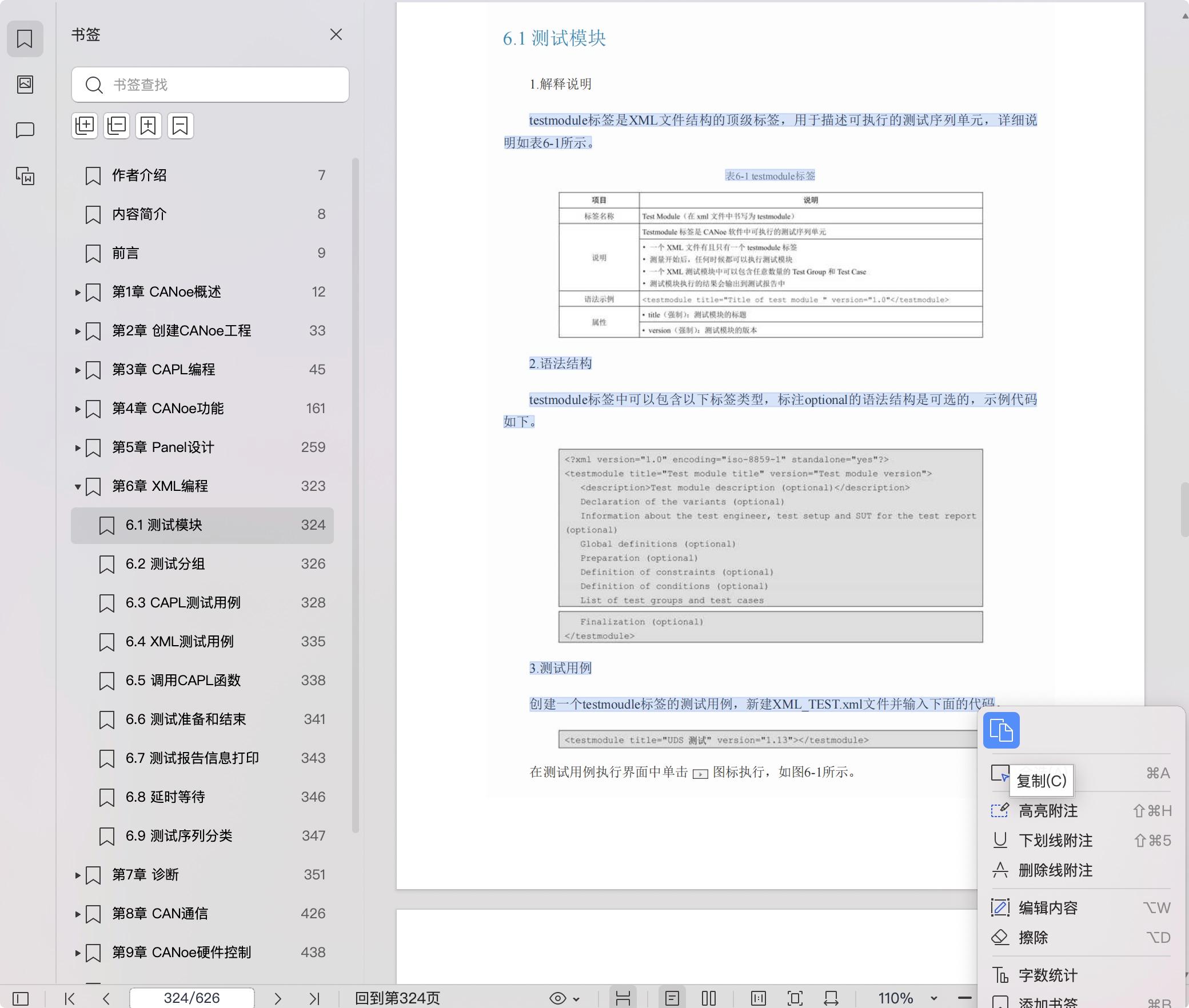Click the collapse-all bookmarks icon
The width and height of the screenshot is (1189, 1008).
[x=117, y=126]
